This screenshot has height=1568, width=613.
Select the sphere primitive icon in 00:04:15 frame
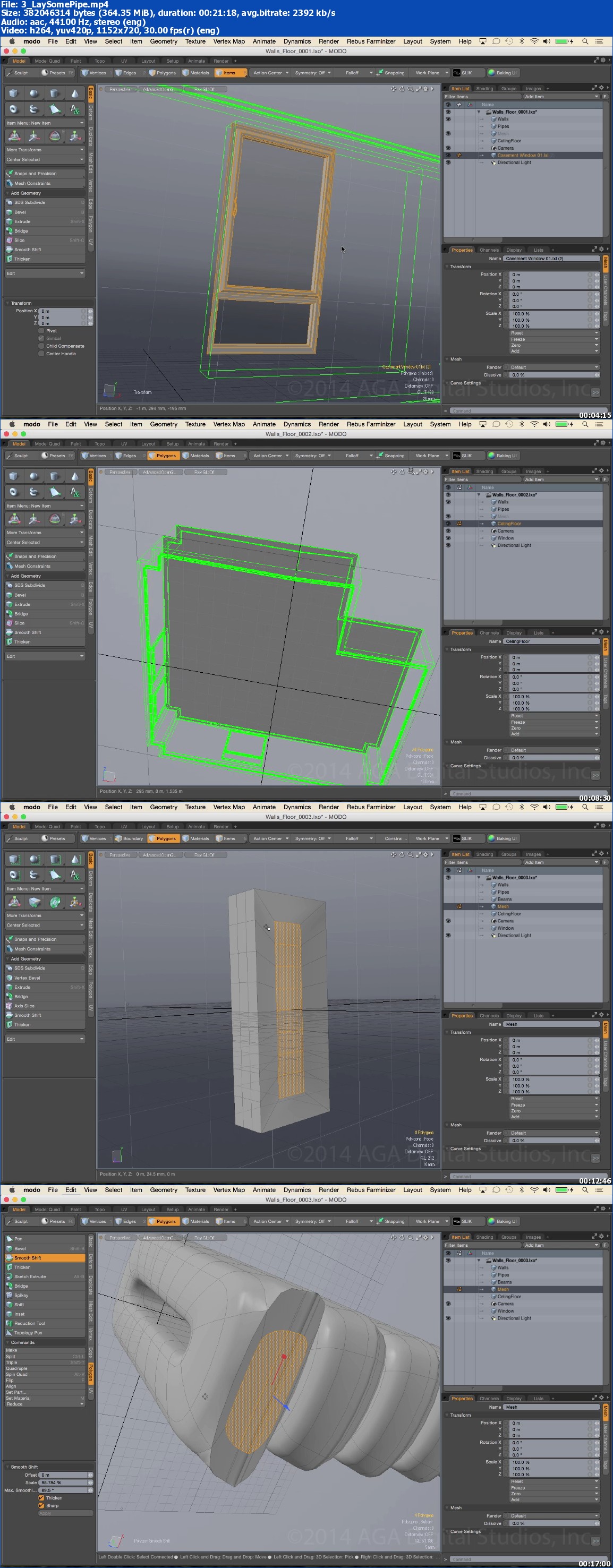point(34,93)
